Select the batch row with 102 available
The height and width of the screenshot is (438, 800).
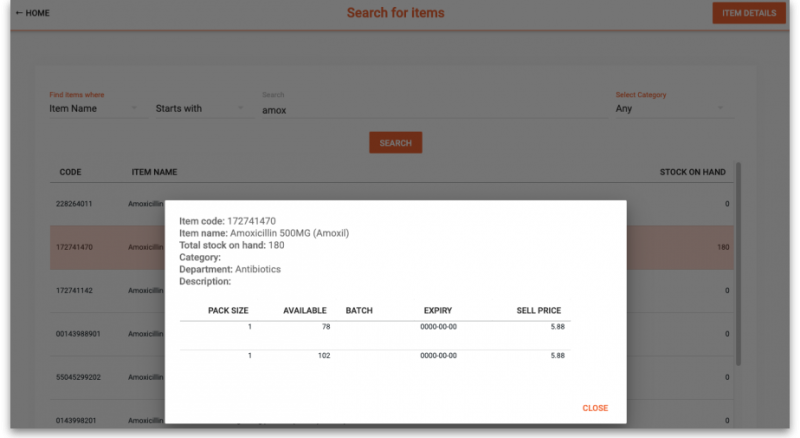(x=375, y=355)
